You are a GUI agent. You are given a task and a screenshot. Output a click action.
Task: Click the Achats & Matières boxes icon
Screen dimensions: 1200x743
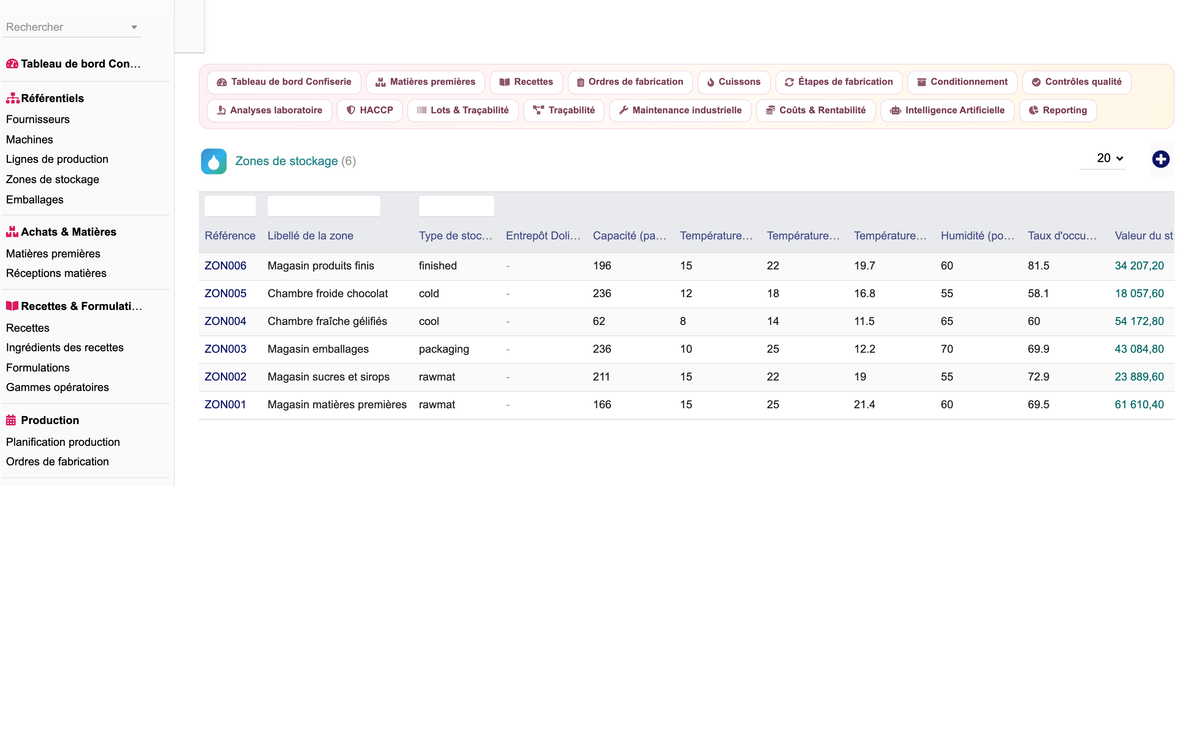(12, 231)
